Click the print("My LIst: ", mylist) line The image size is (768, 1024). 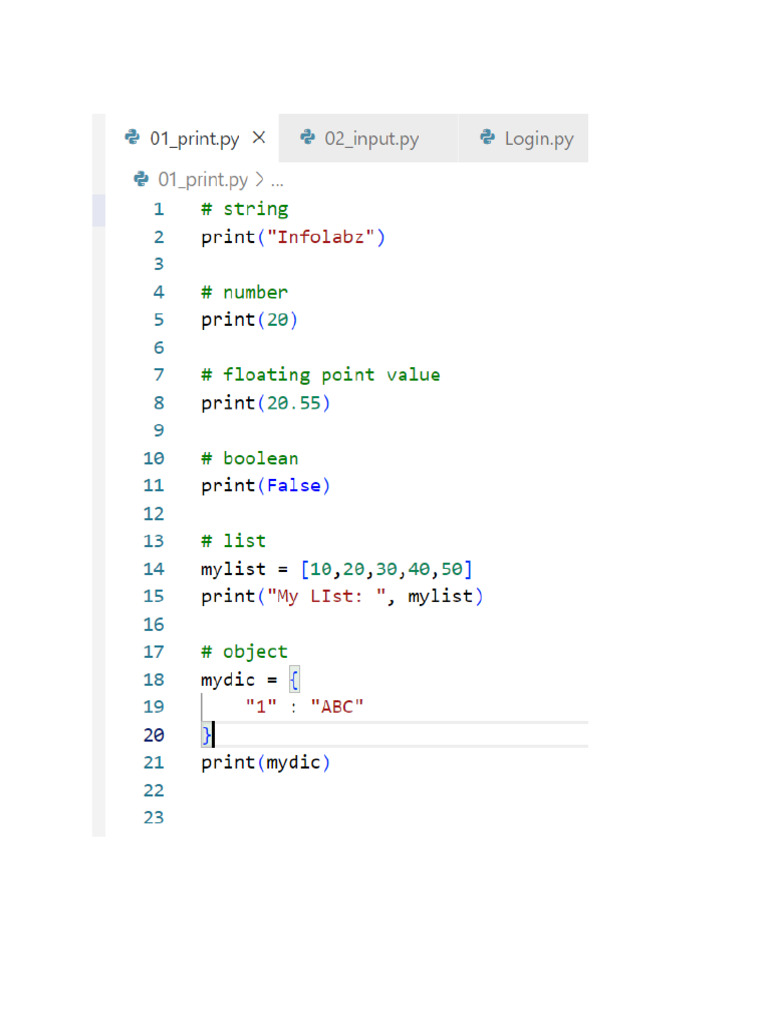[x=342, y=596]
